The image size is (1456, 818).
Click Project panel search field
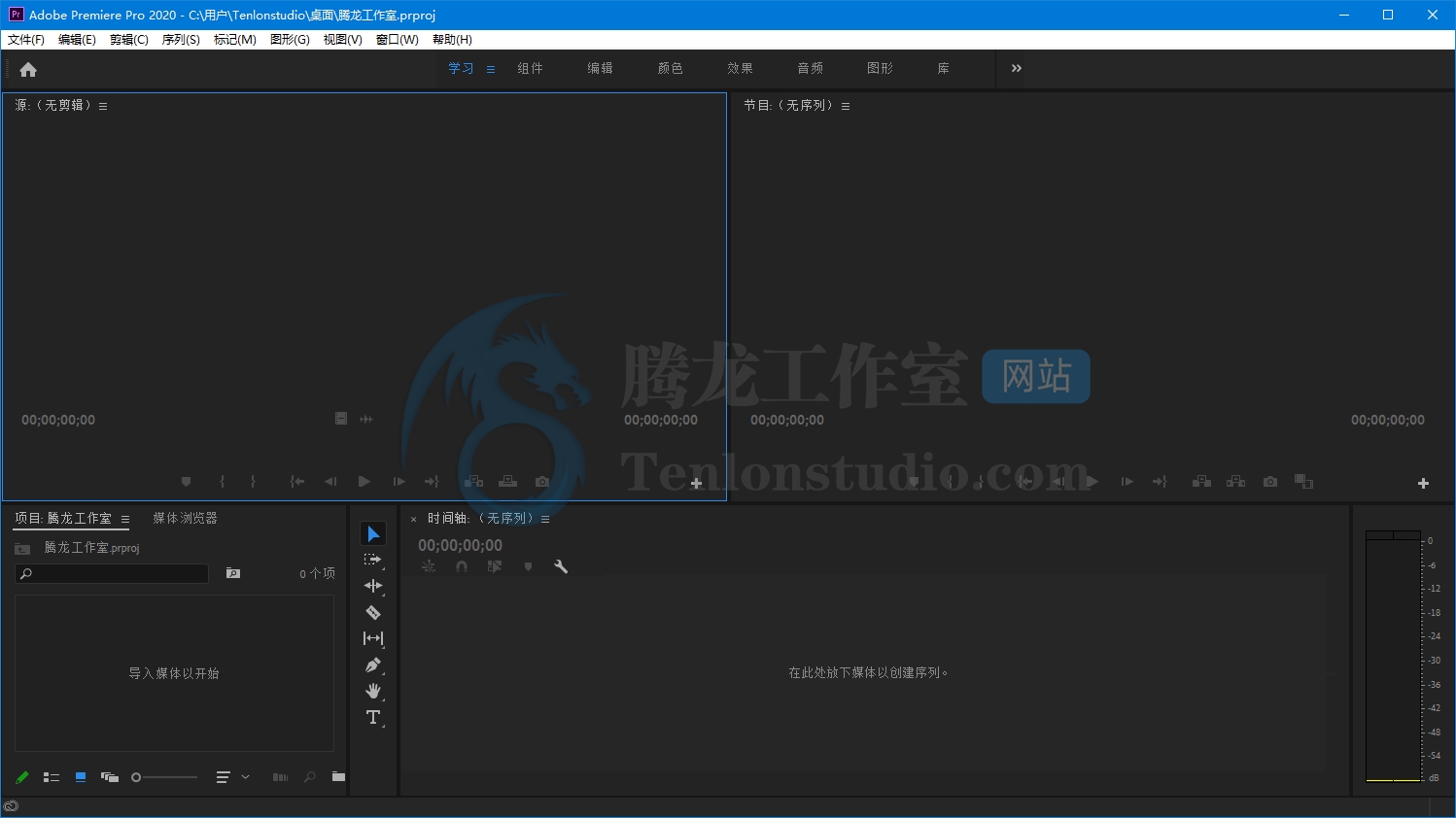point(112,574)
